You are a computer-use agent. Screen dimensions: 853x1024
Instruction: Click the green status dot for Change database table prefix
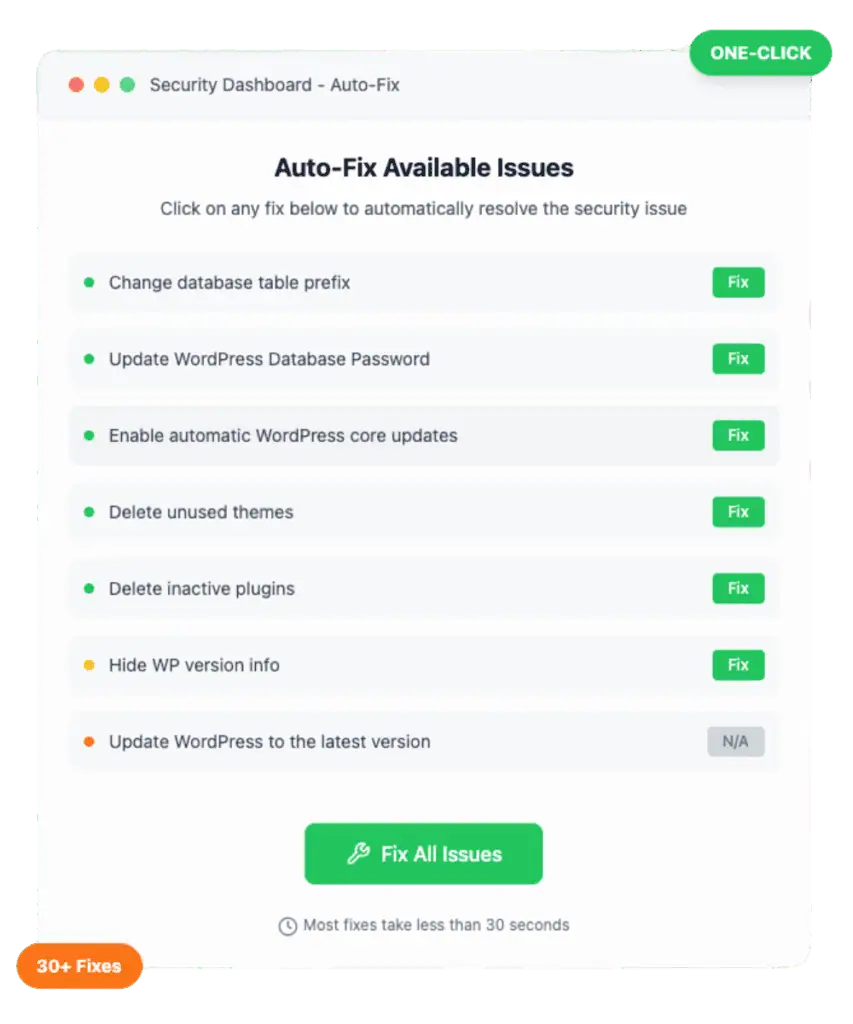coord(89,282)
